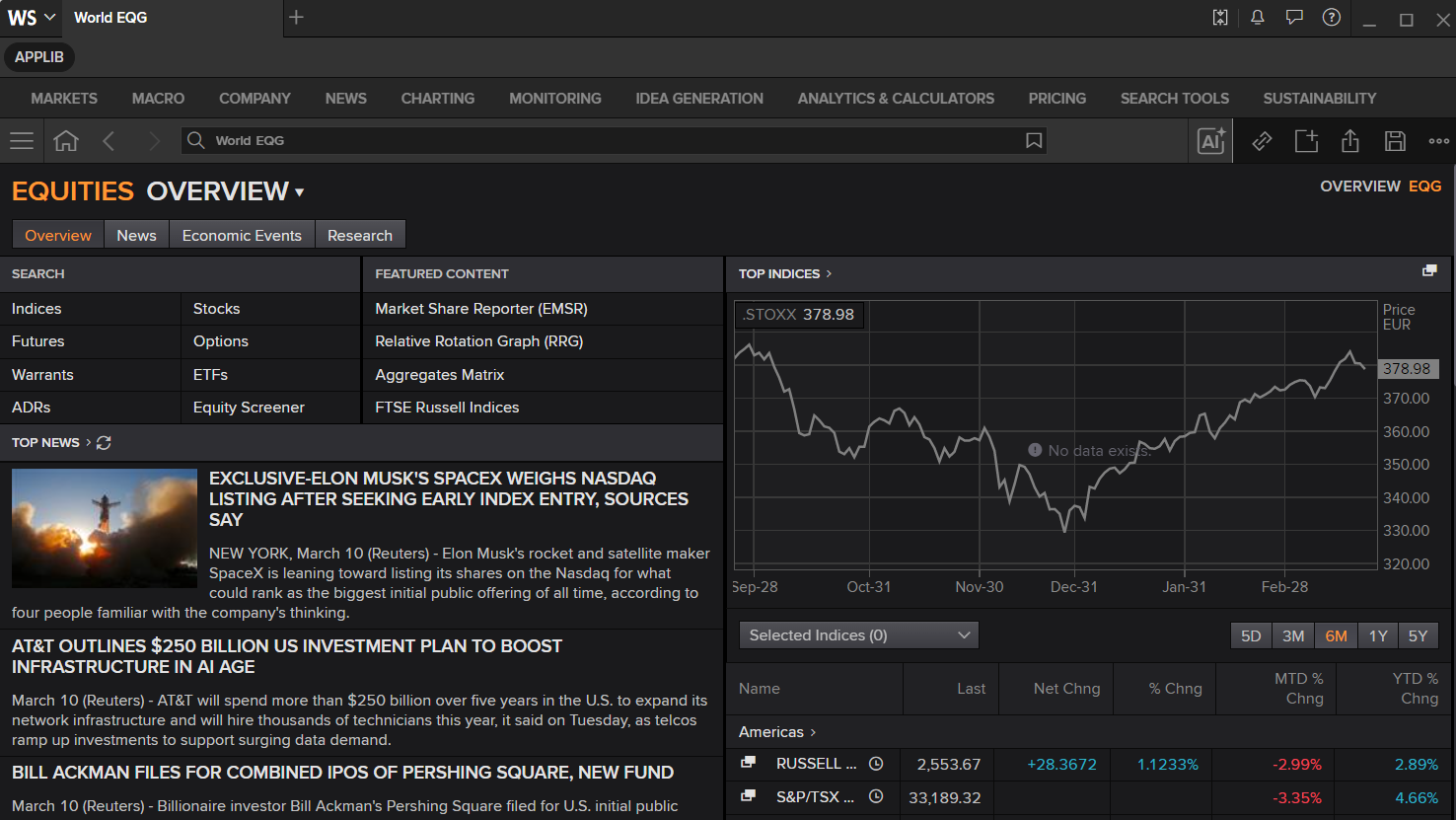The image size is (1456, 820).
Task: Add a new tab with plus icon
Action: (296, 17)
